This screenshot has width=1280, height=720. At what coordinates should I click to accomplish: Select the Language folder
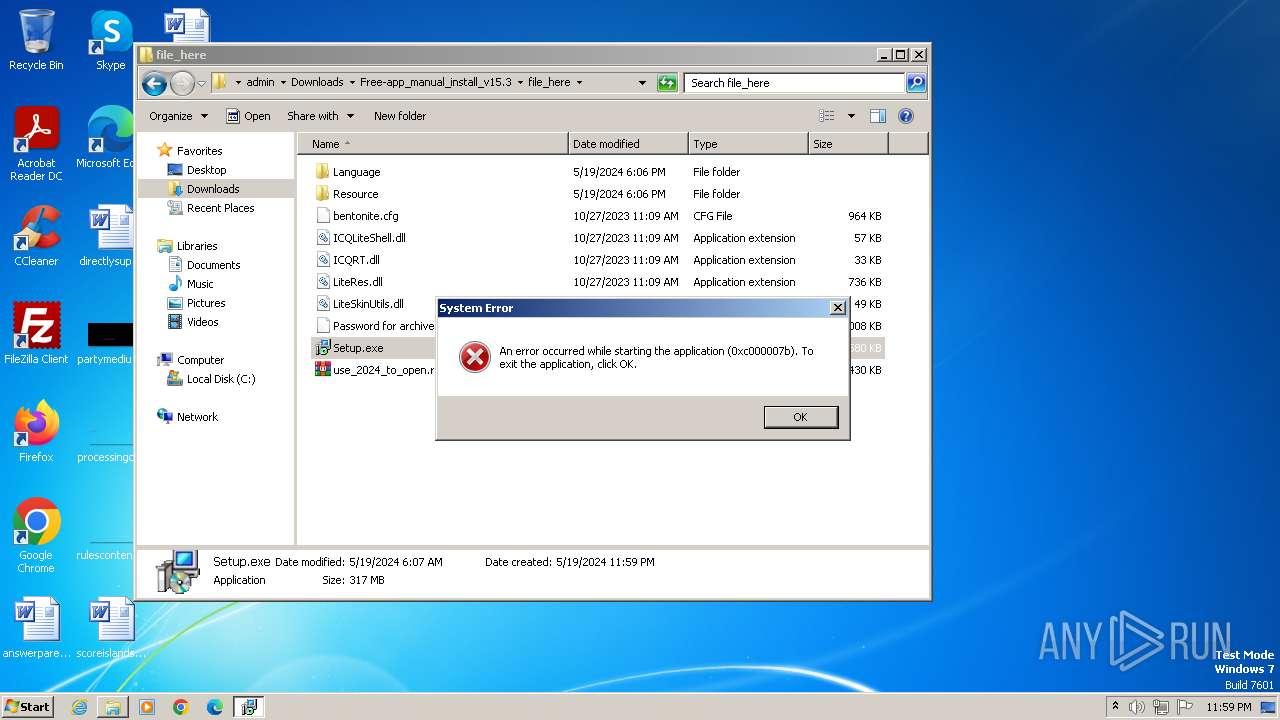tap(356, 172)
